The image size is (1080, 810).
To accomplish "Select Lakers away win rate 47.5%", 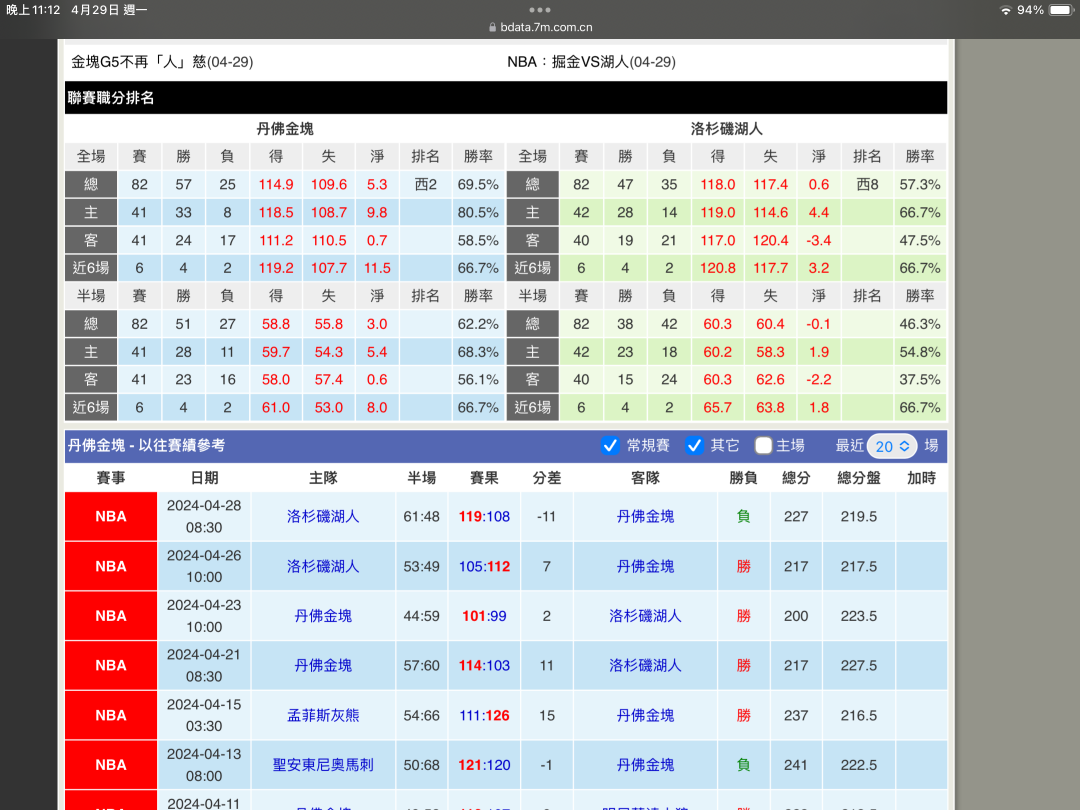I will [x=920, y=240].
